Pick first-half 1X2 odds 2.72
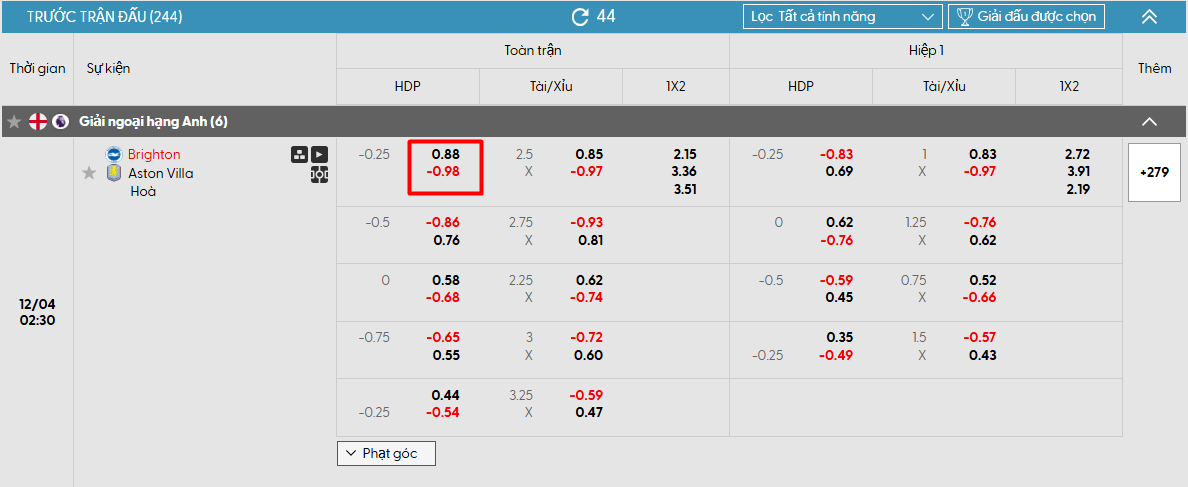The image size is (1188, 487). (1077, 155)
